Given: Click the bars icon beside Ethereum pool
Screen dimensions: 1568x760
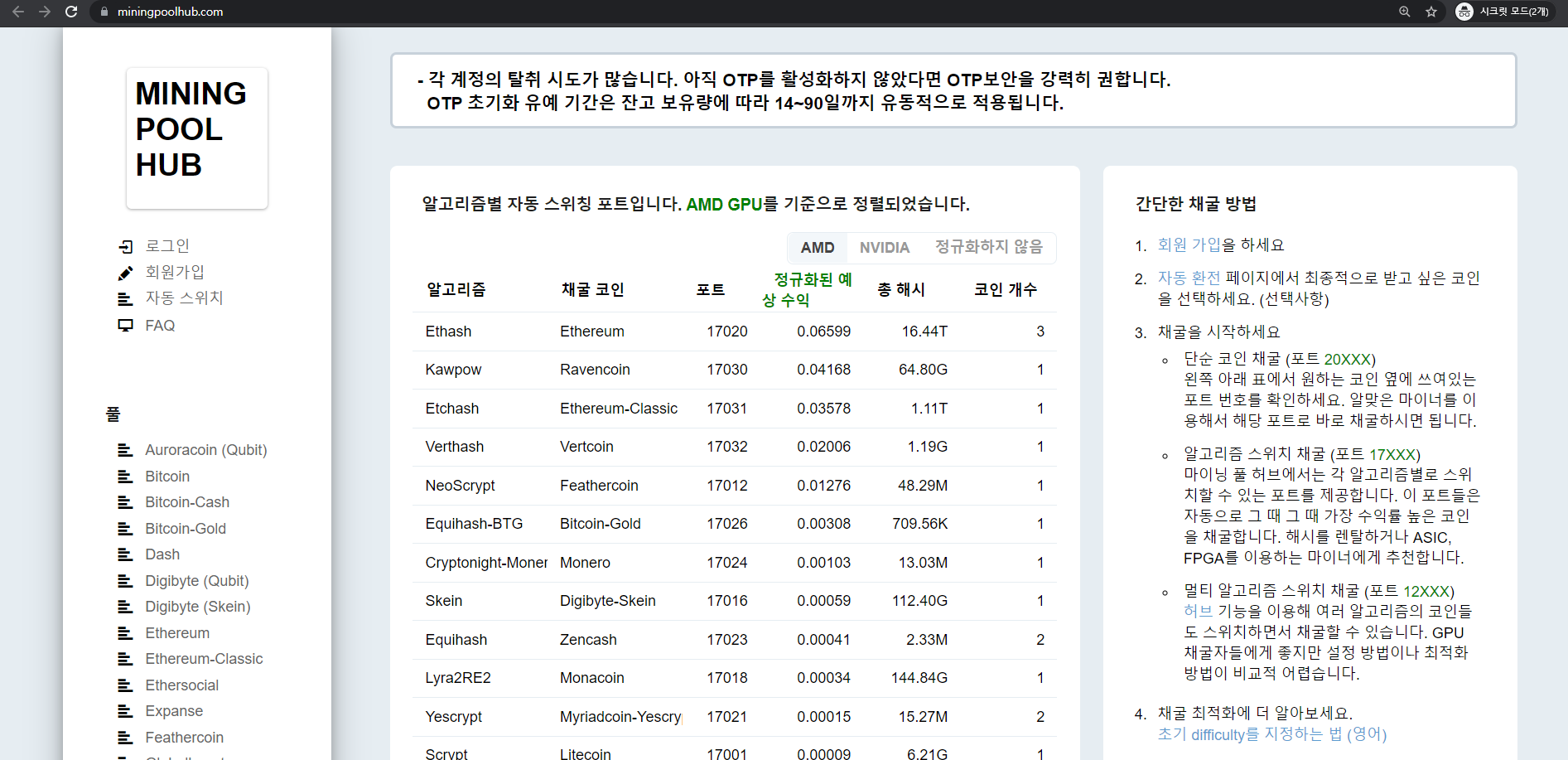Looking at the screenshot, I should (125, 633).
